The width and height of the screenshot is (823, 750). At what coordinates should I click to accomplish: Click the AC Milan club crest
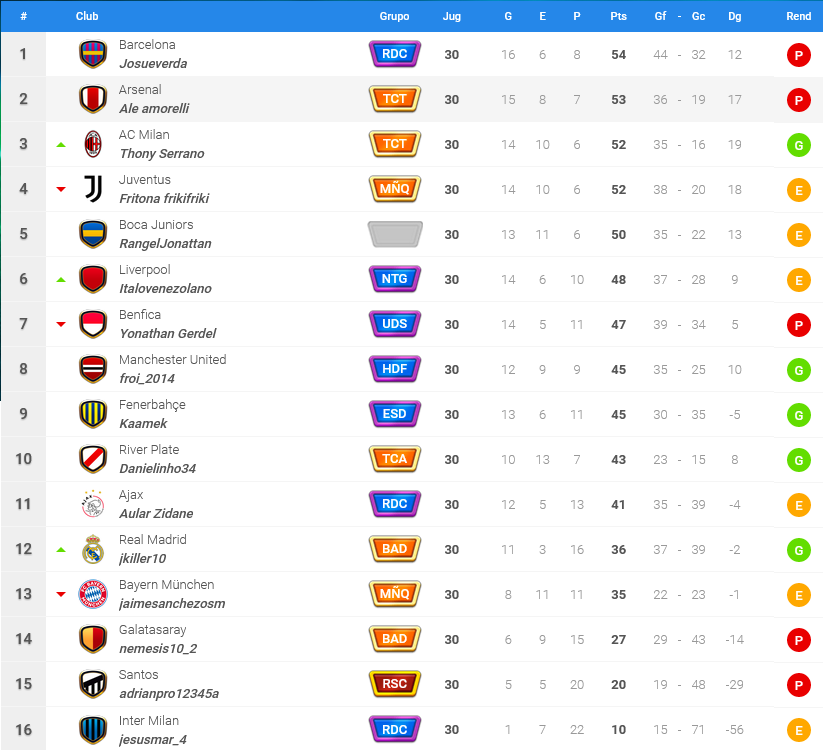[x=93, y=144]
